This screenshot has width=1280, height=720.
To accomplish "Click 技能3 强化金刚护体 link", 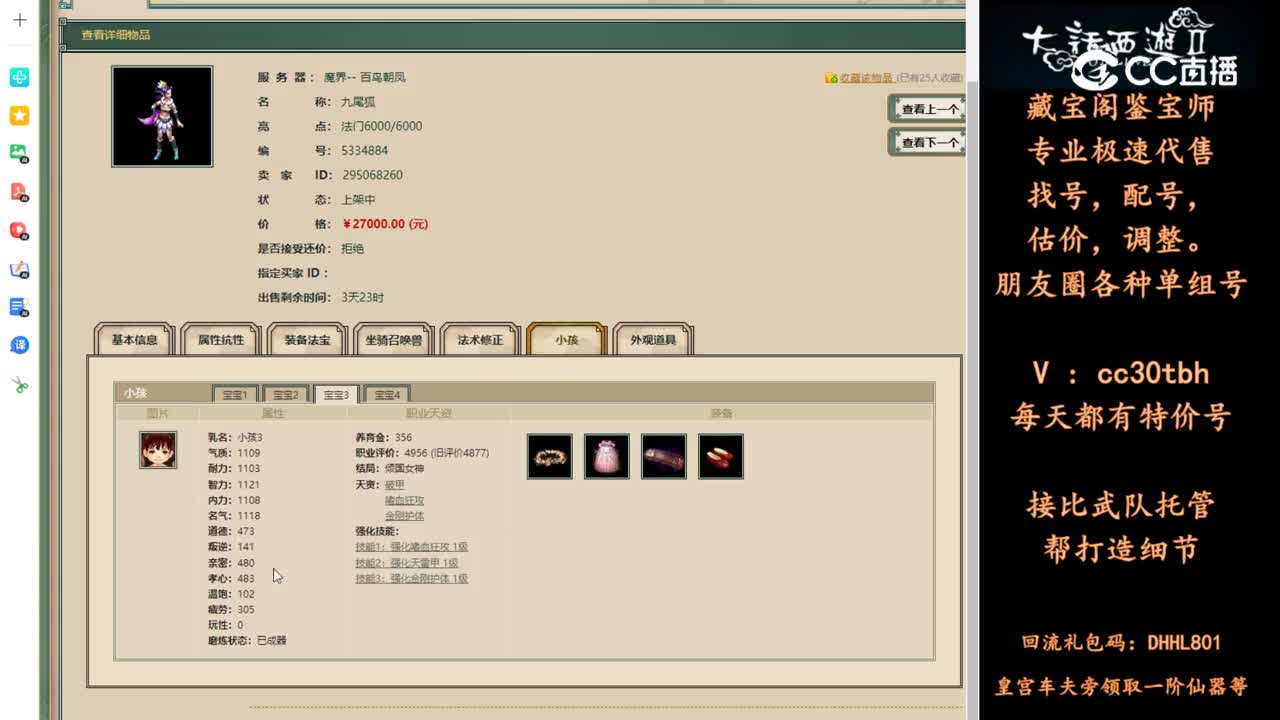I will 412,579.
